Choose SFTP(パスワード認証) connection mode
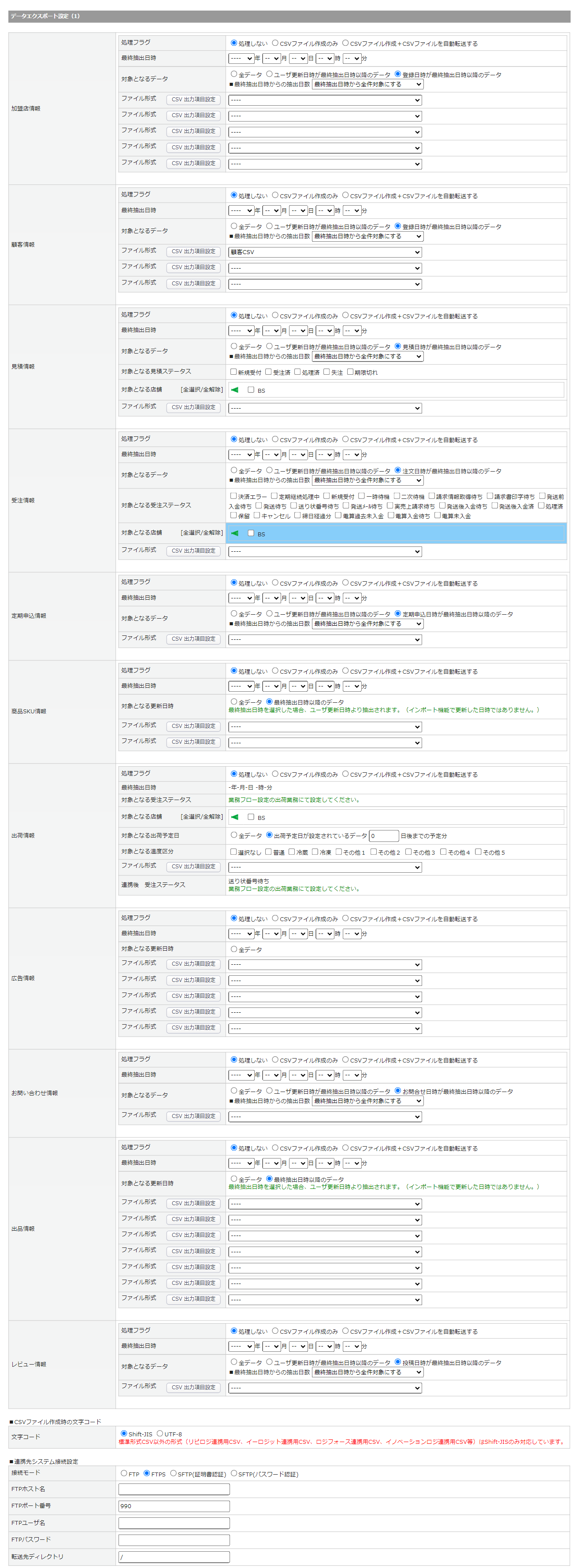575x1568 pixels. (233, 1473)
